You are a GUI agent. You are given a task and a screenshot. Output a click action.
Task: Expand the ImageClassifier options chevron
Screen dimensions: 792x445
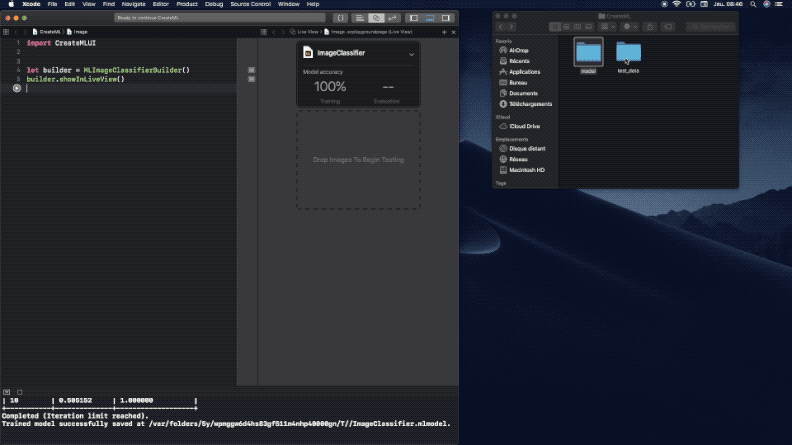click(411, 53)
